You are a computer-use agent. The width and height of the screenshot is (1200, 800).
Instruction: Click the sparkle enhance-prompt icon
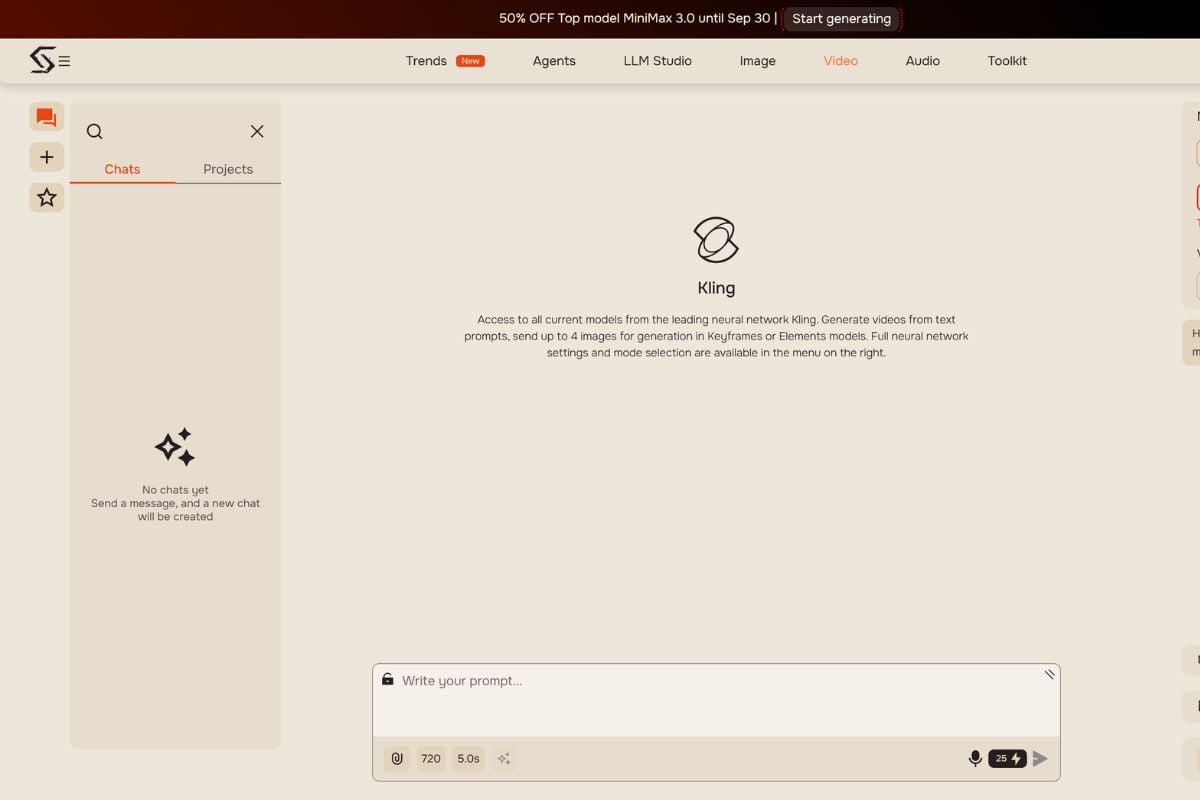point(504,758)
